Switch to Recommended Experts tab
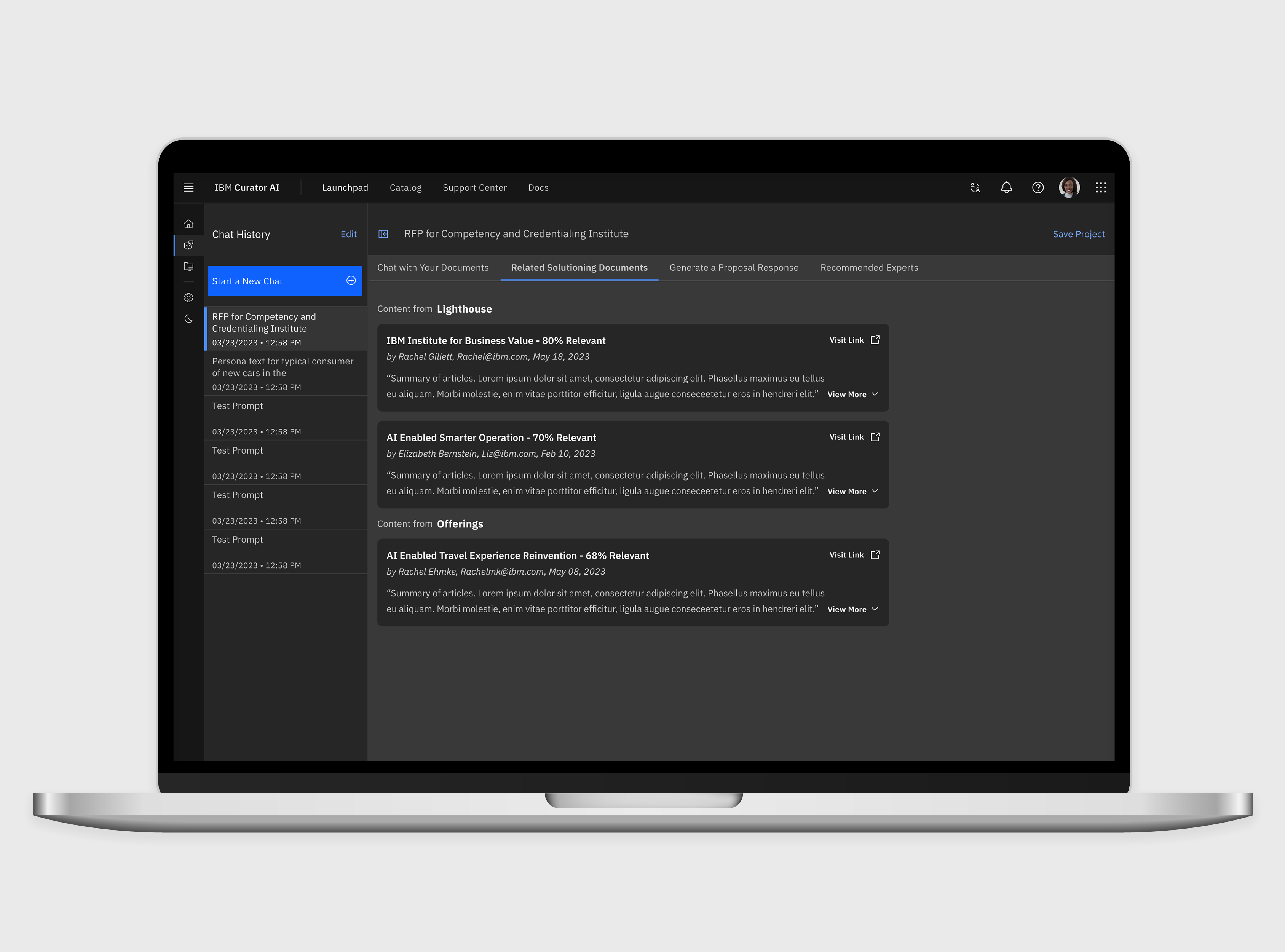The width and height of the screenshot is (1285, 952). [x=869, y=267]
